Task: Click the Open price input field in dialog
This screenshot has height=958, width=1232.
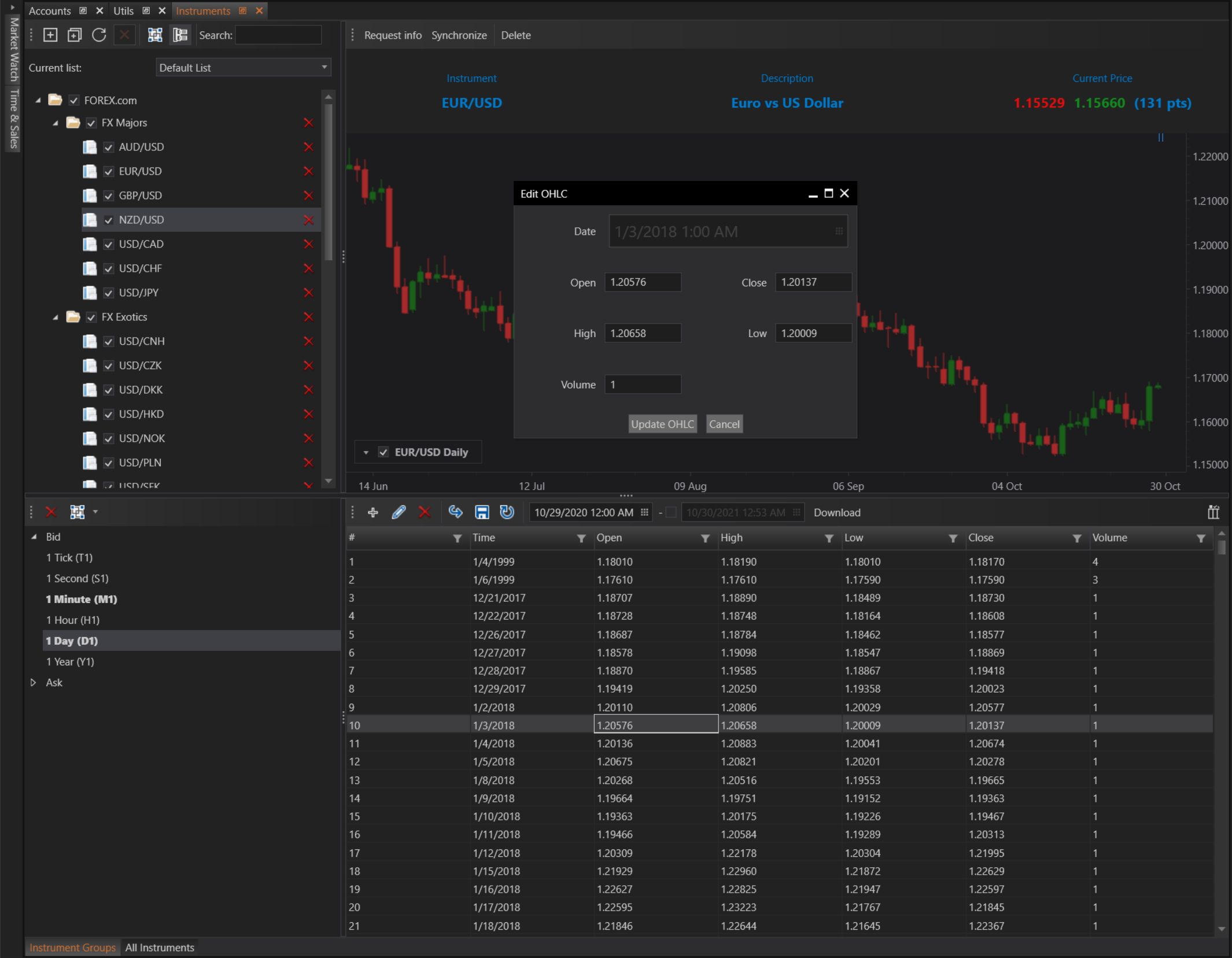Action: (x=642, y=282)
